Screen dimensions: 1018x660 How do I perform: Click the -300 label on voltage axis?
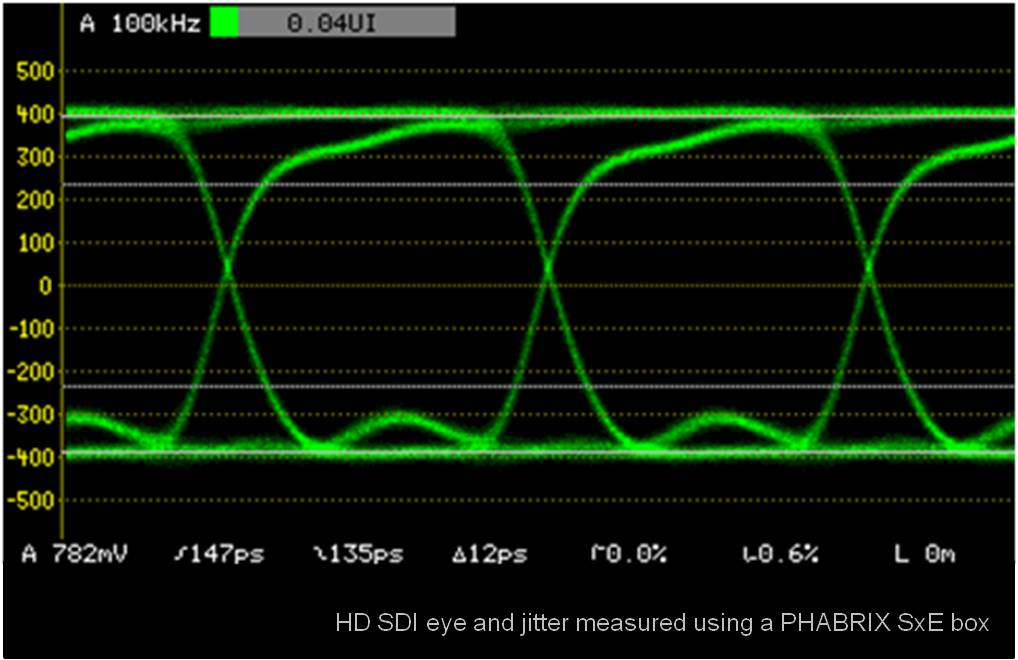coord(30,415)
